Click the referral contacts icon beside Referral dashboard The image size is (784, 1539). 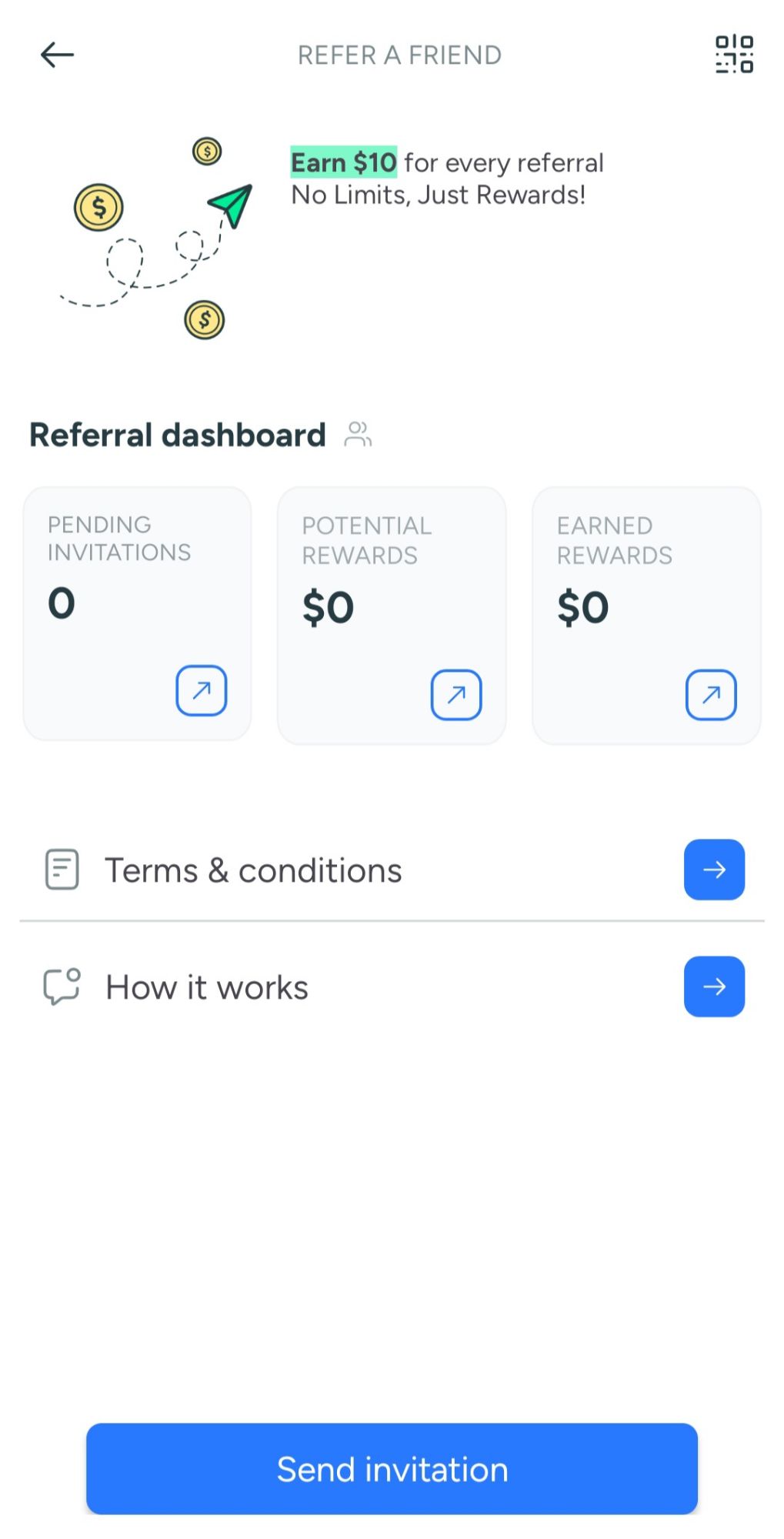[358, 434]
